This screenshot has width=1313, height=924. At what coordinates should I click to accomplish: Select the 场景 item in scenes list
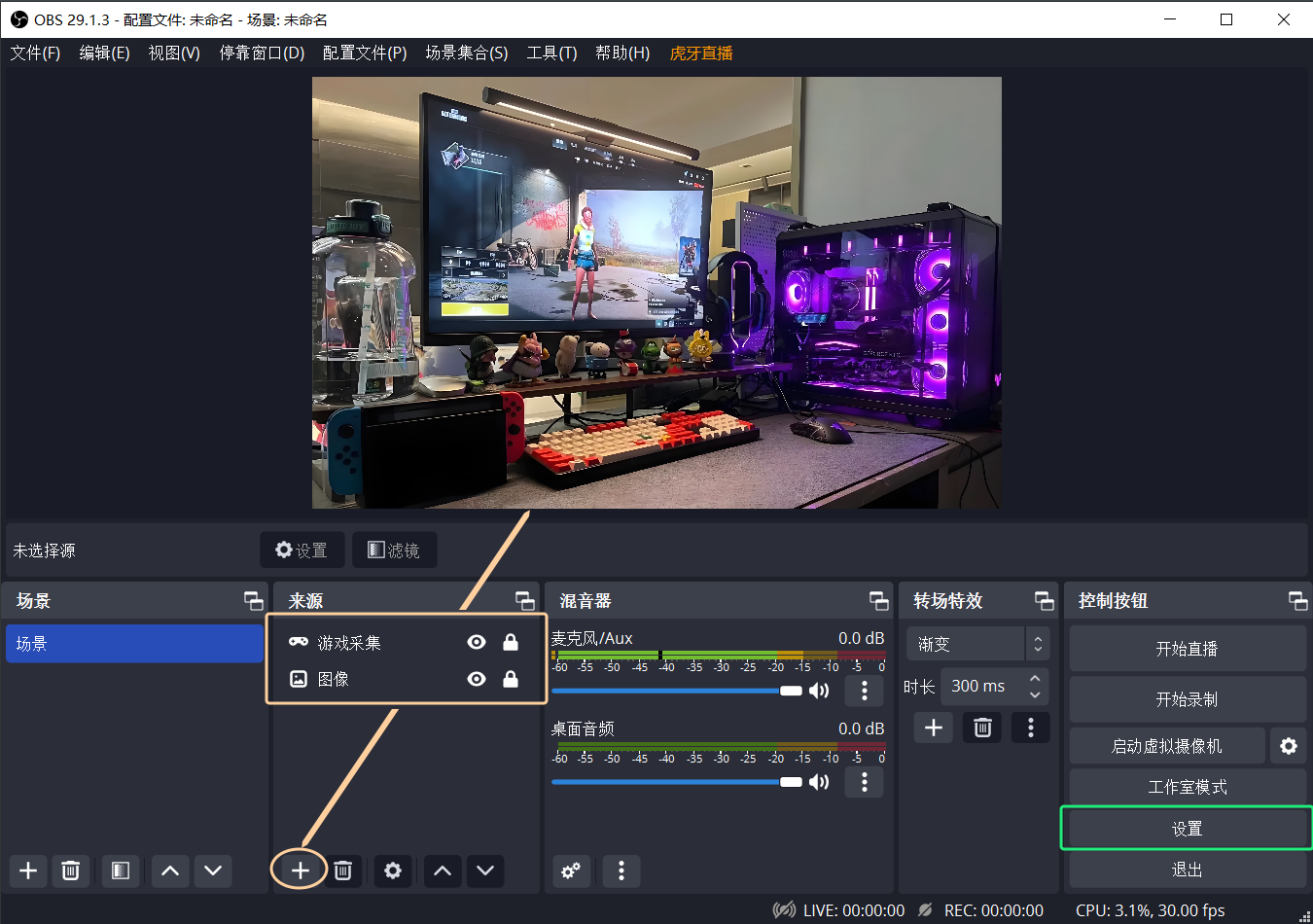tap(134, 644)
